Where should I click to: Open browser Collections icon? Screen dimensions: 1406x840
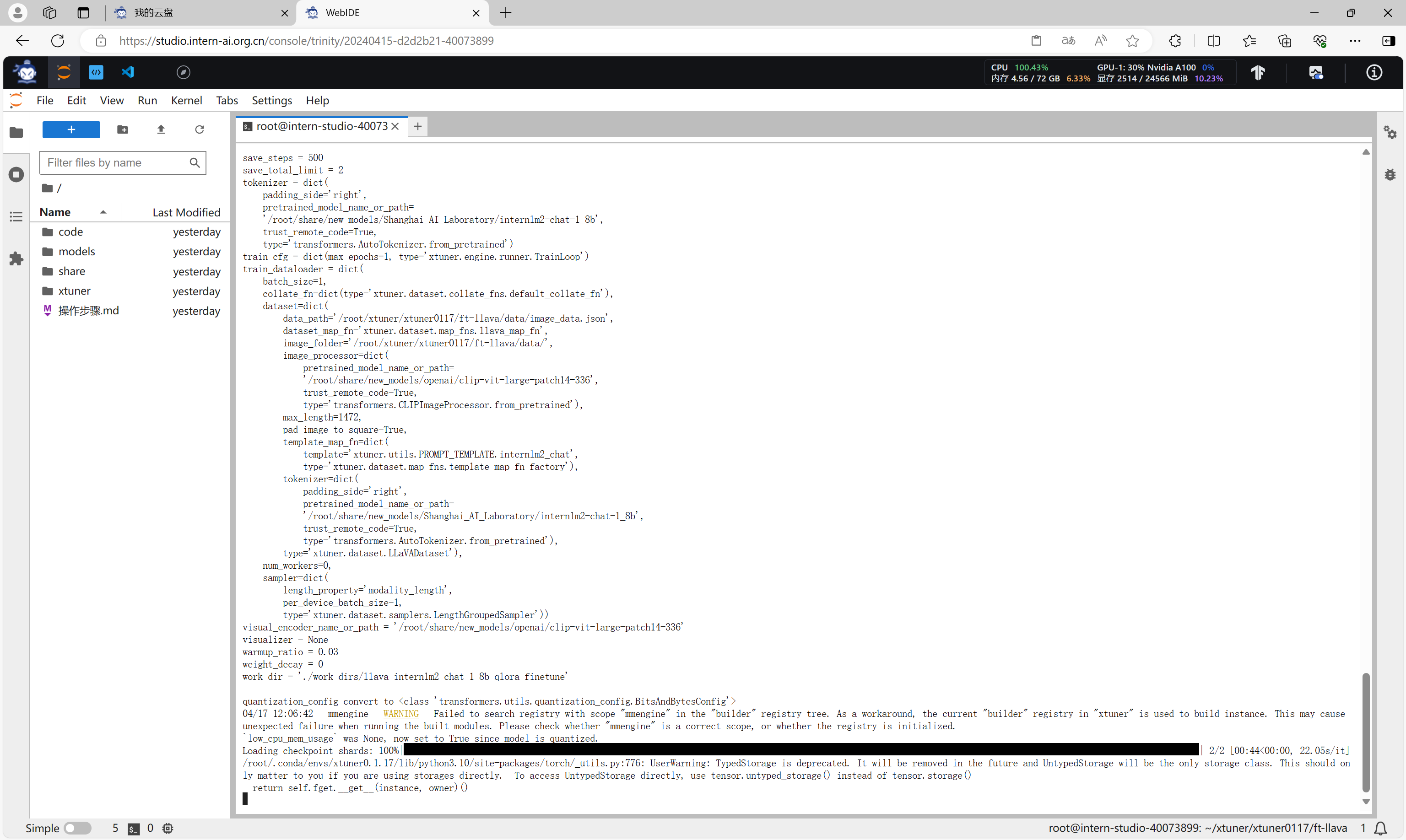(1284, 41)
